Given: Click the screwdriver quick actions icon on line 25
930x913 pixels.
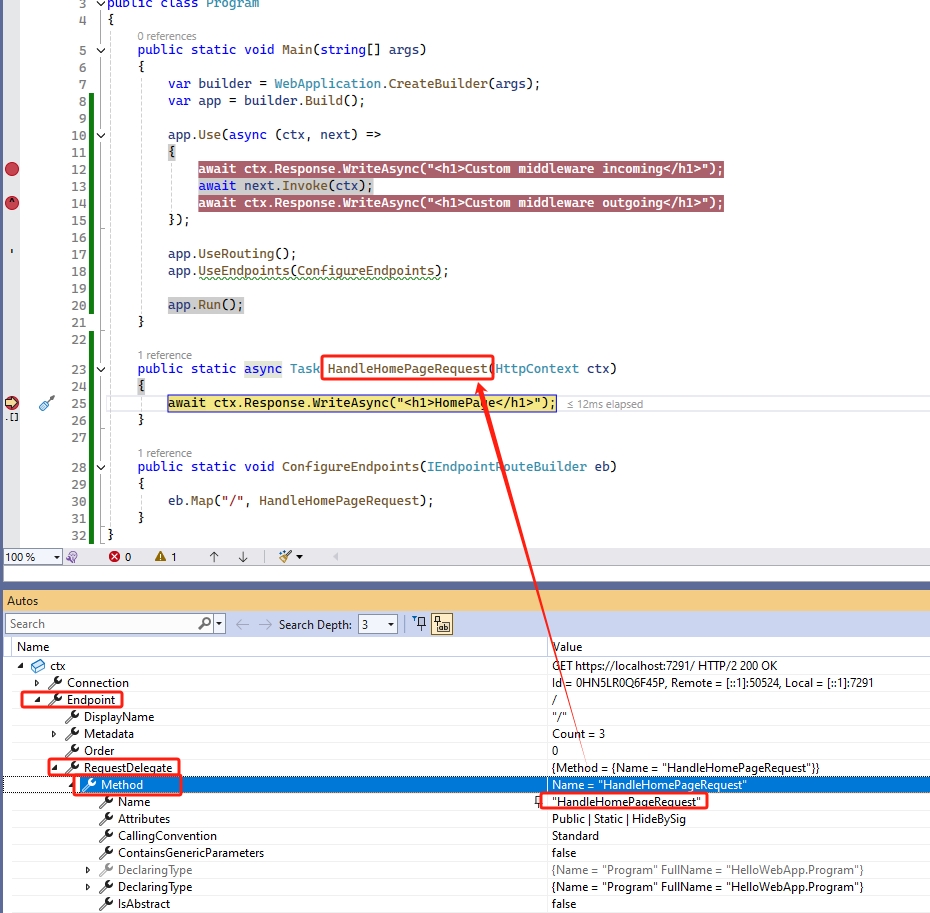Looking at the screenshot, I should pos(46,403).
